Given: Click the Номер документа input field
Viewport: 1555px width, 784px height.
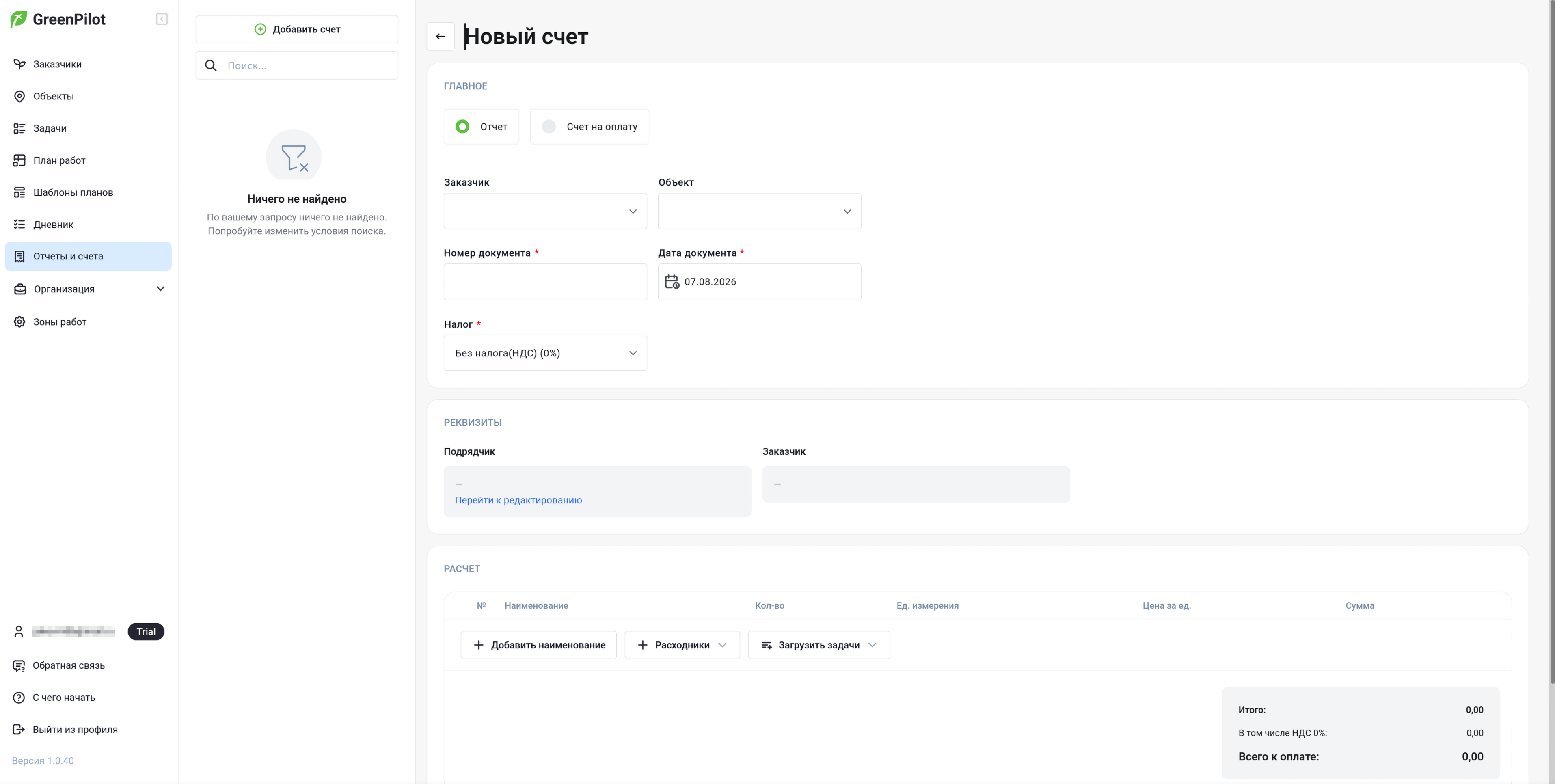Looking at the screenshot, I should click(545, 282).
